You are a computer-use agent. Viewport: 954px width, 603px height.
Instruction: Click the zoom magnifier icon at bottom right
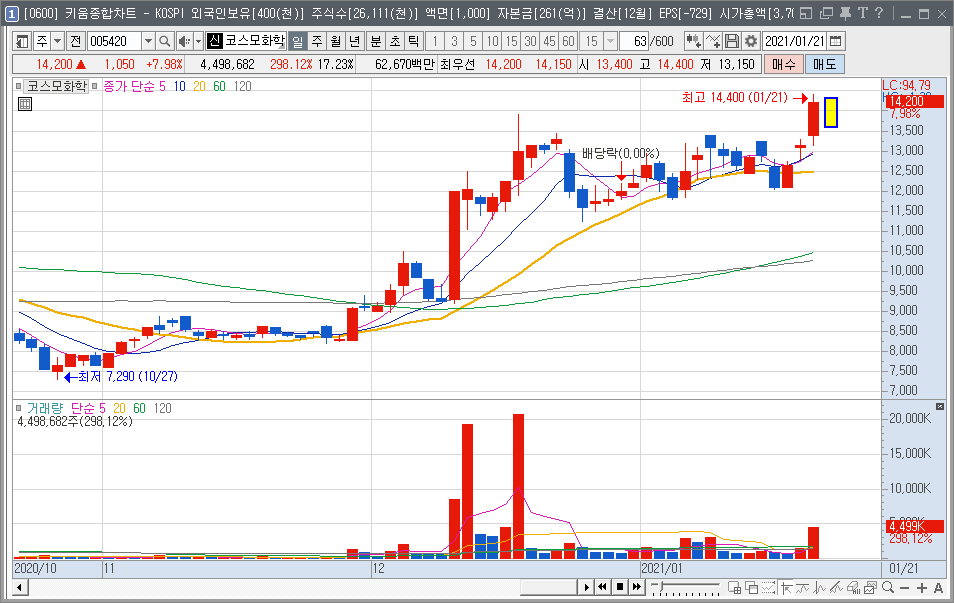pyautogui.click(x=888, y=587)
